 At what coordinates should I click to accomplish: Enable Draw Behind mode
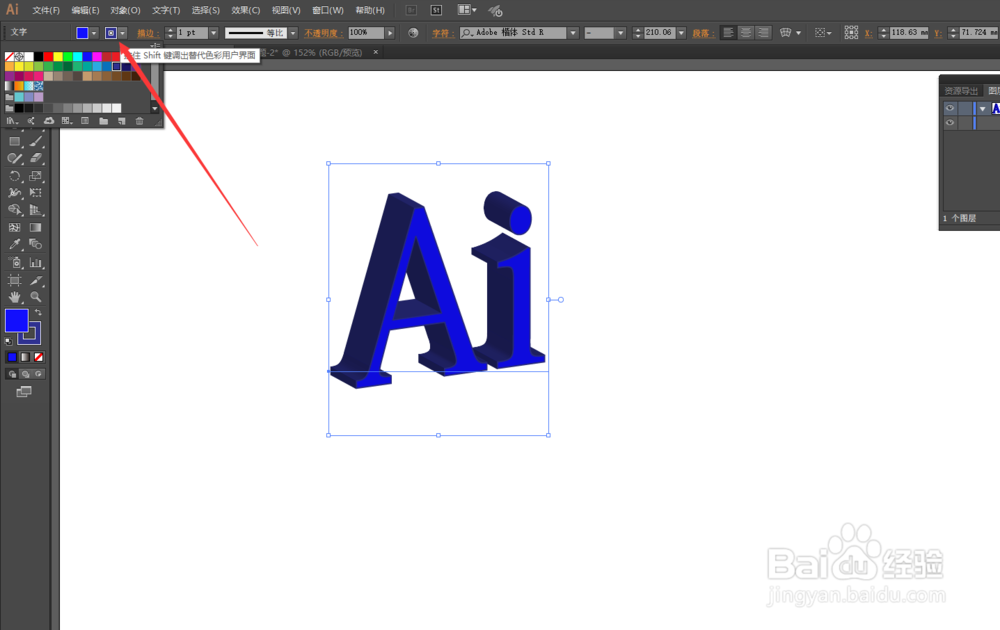coord(26,374)
